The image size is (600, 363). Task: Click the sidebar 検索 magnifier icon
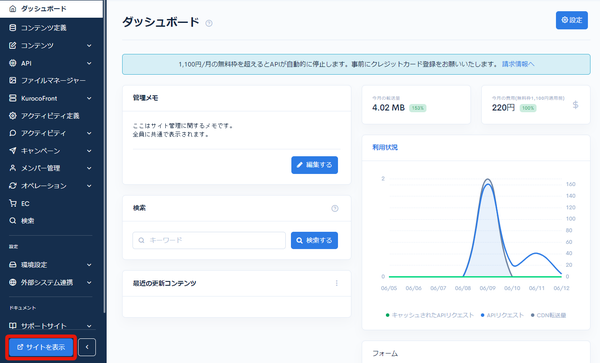click(13, 221)
